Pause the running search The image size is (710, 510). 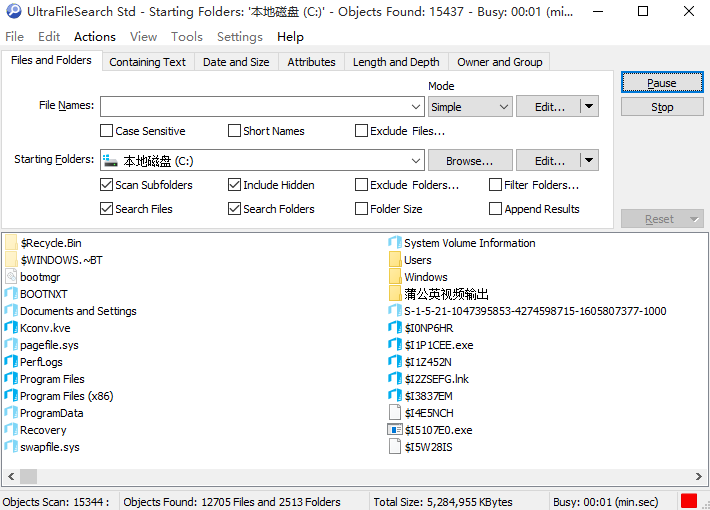point(662,83)
